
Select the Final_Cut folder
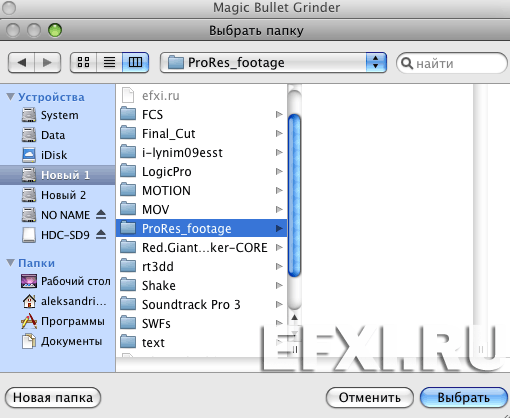tap(201, 134)
